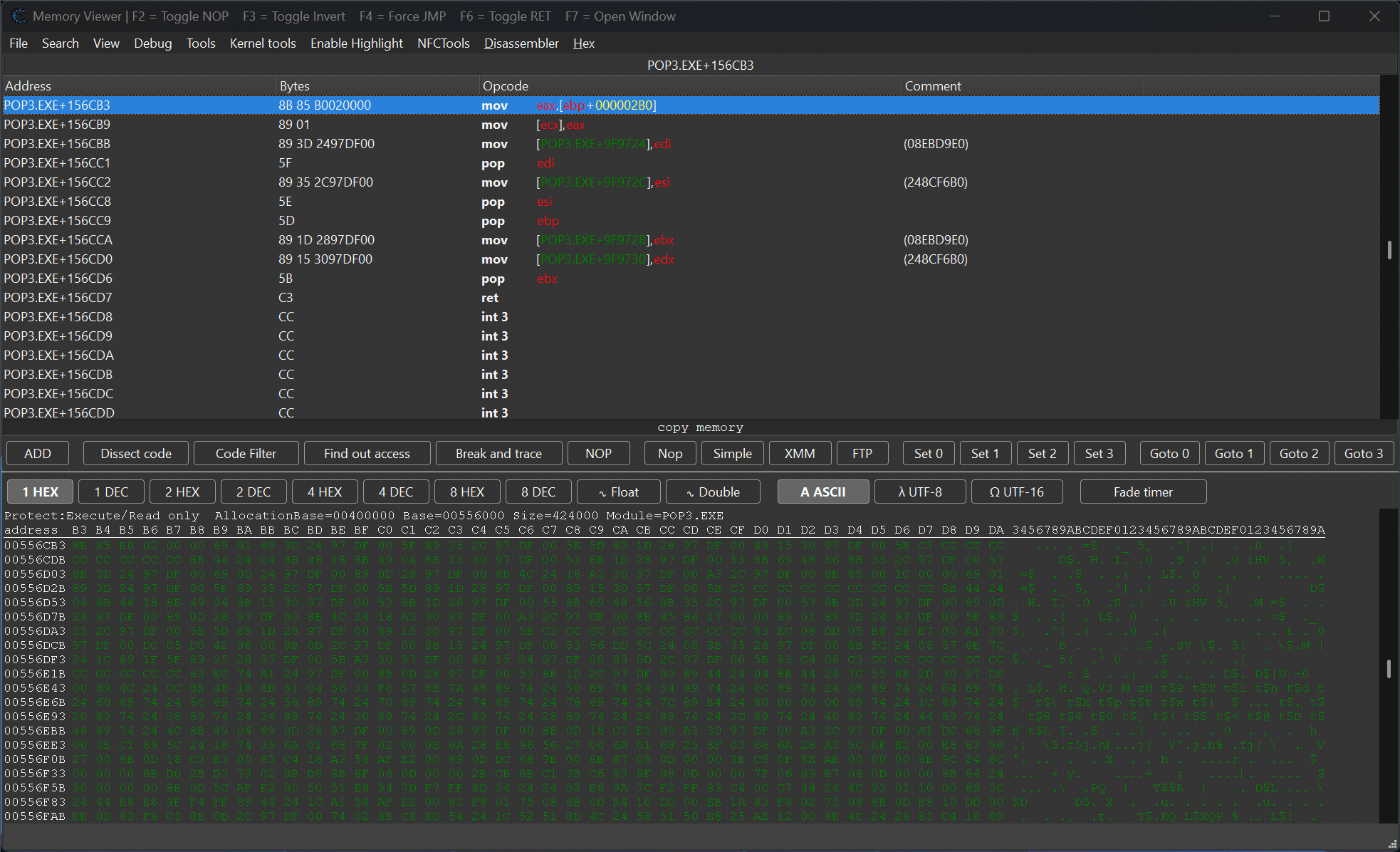Click the uppercase NOP button

tap(598, 453)
